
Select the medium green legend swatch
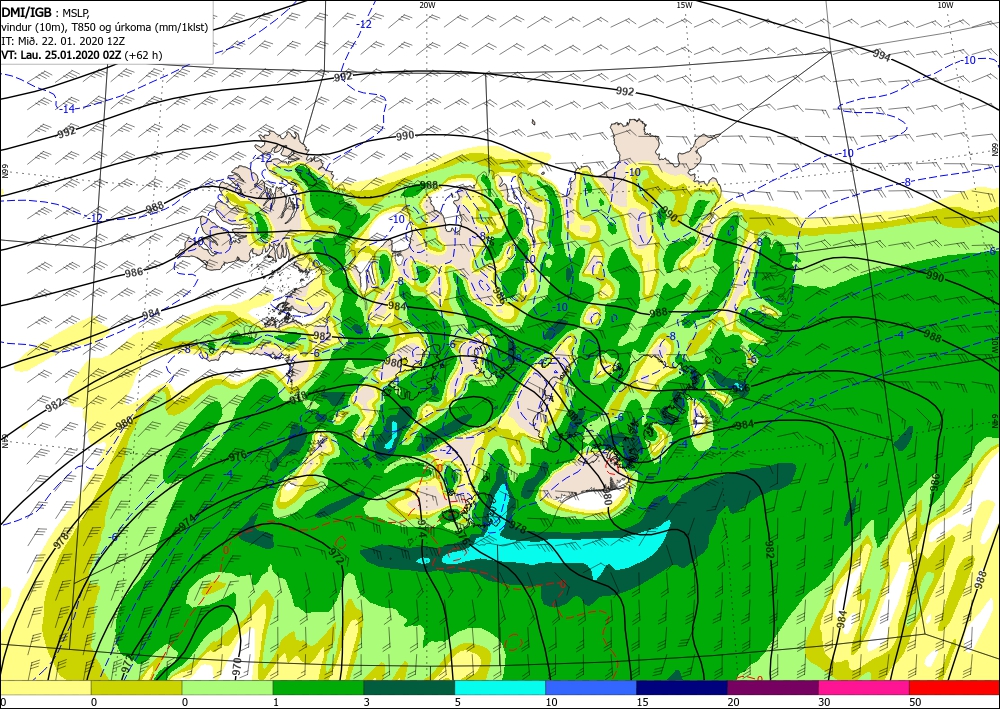pos(318,687)
